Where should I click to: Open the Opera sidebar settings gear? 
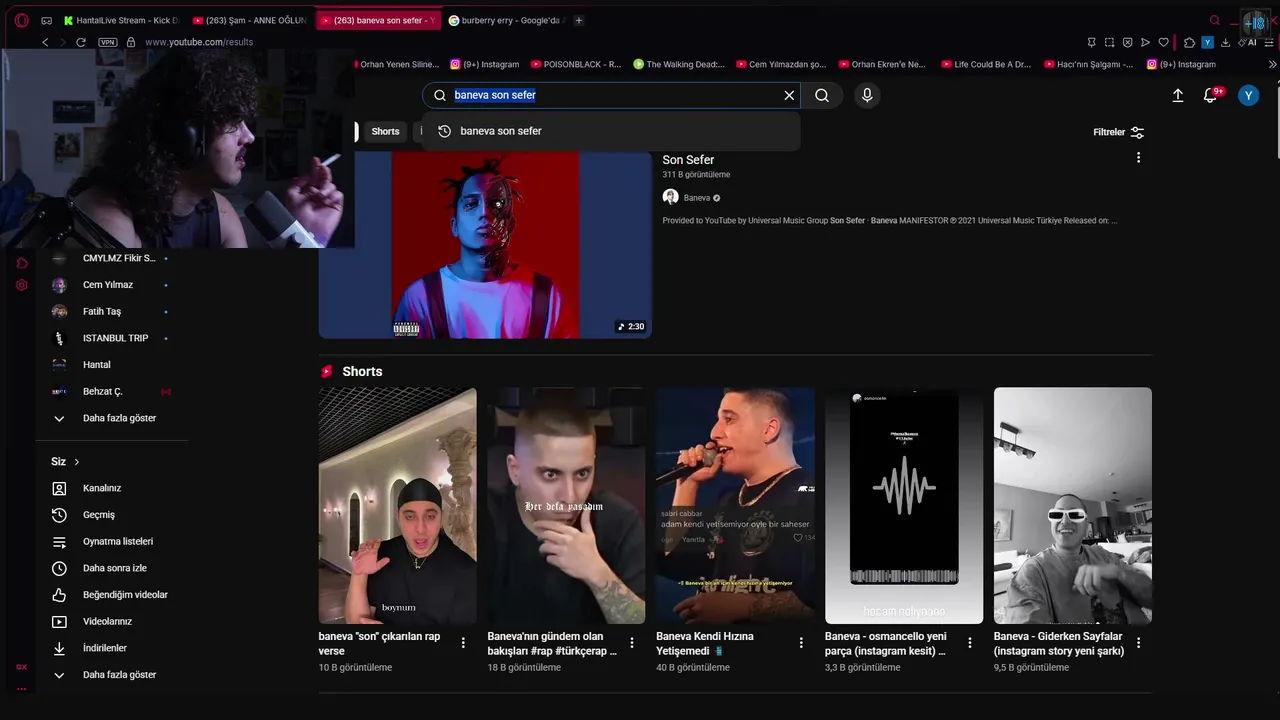(x=21, y=285)
